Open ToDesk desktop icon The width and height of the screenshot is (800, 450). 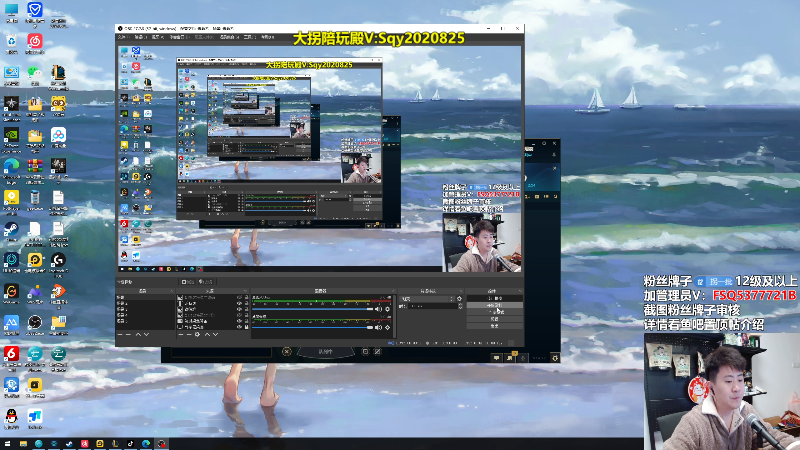pyautogui.click(x=35, y=418)
